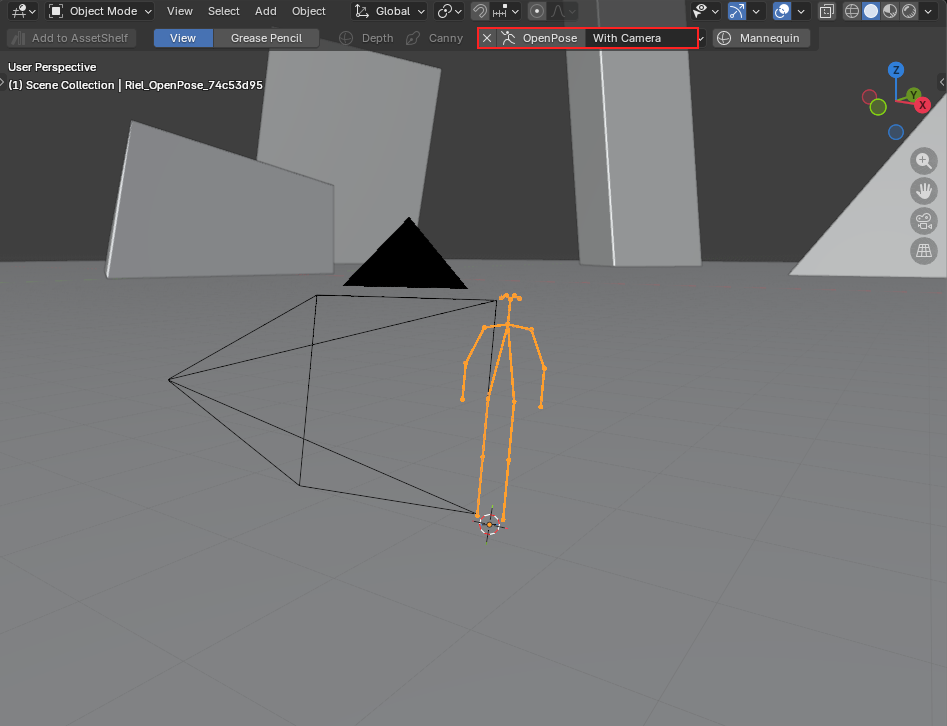Click the OpenPose button
Viewport: 947px width, 726px height.
(541, 38)
